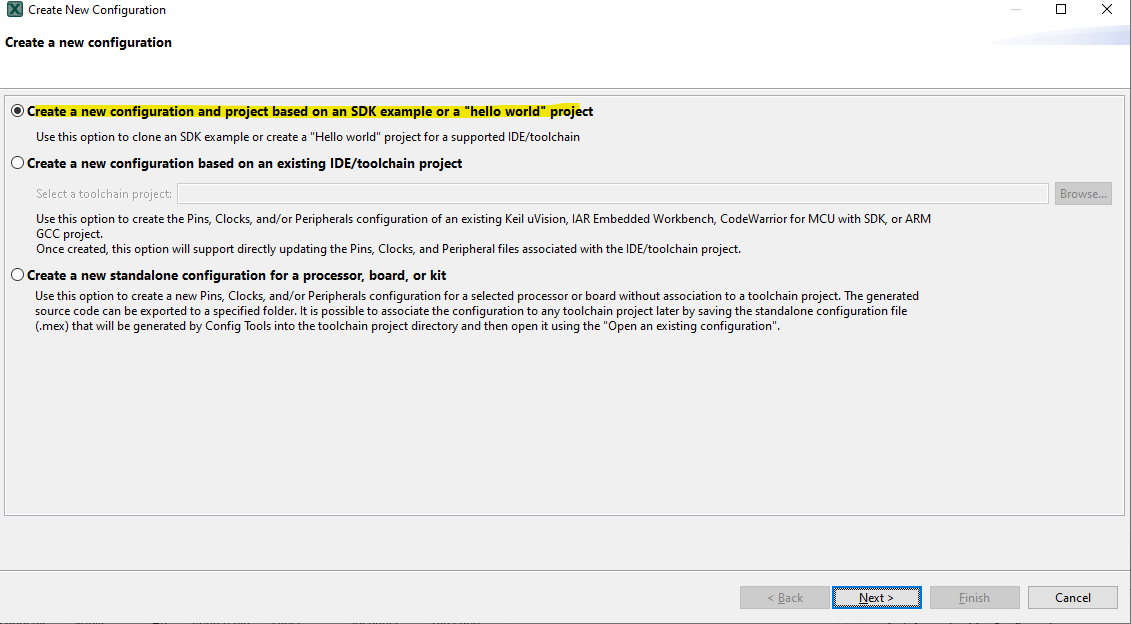1131x624 pixels.
Task: Click the blue banner graphic in the header
Action: coord(1065,37)
